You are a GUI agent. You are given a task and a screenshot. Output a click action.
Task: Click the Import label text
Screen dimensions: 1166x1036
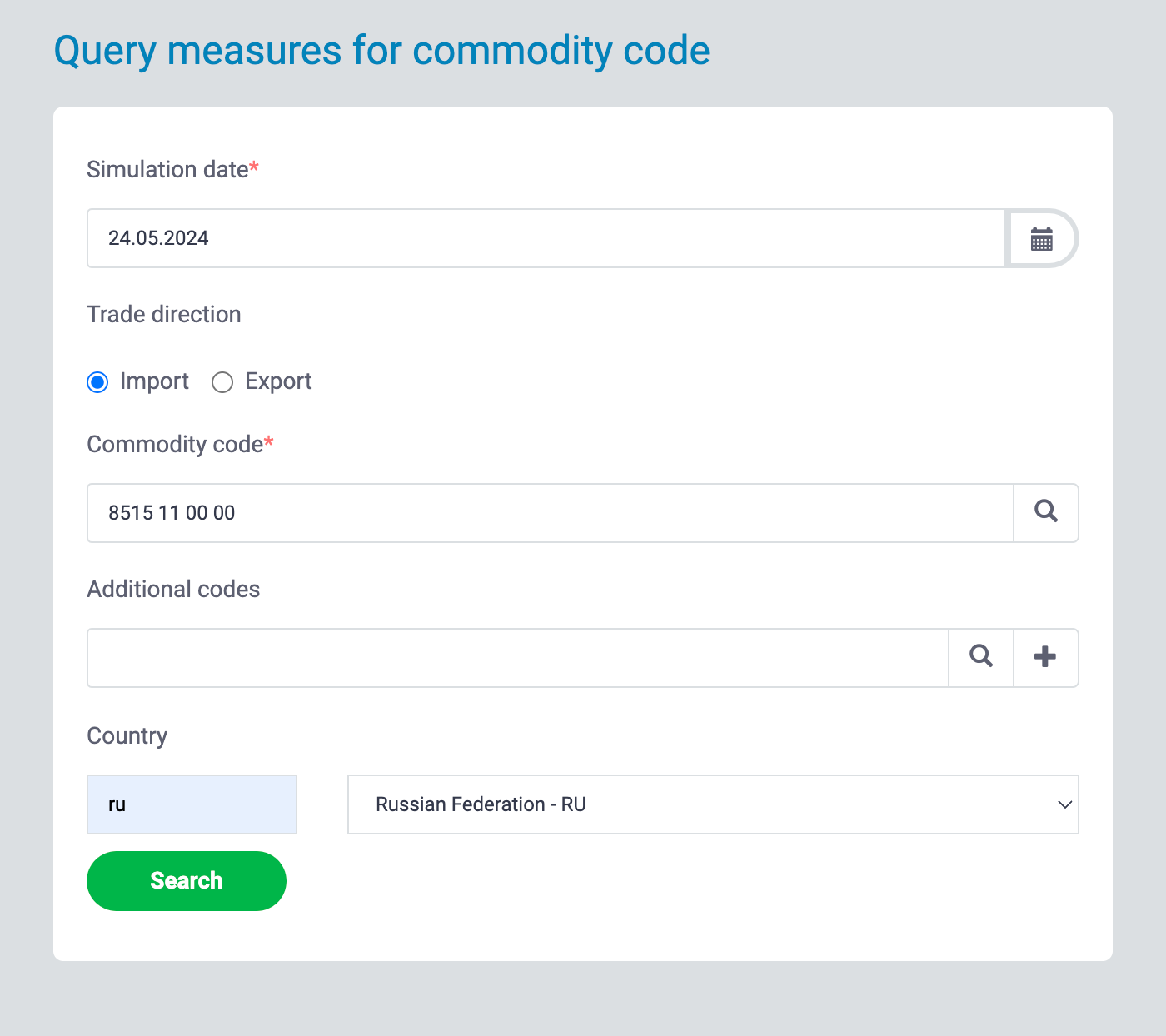click(x=154, y=381)
